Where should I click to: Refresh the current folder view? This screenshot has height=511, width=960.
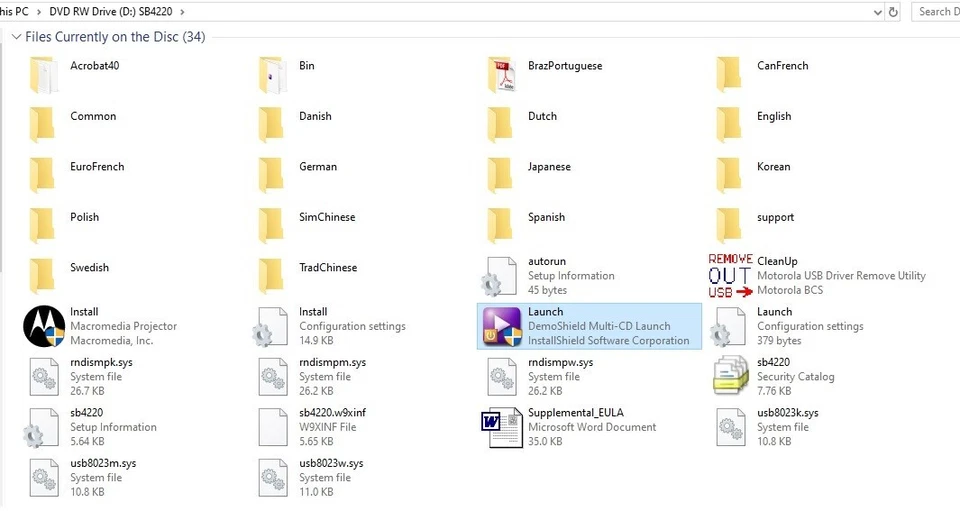click(893, 12)
